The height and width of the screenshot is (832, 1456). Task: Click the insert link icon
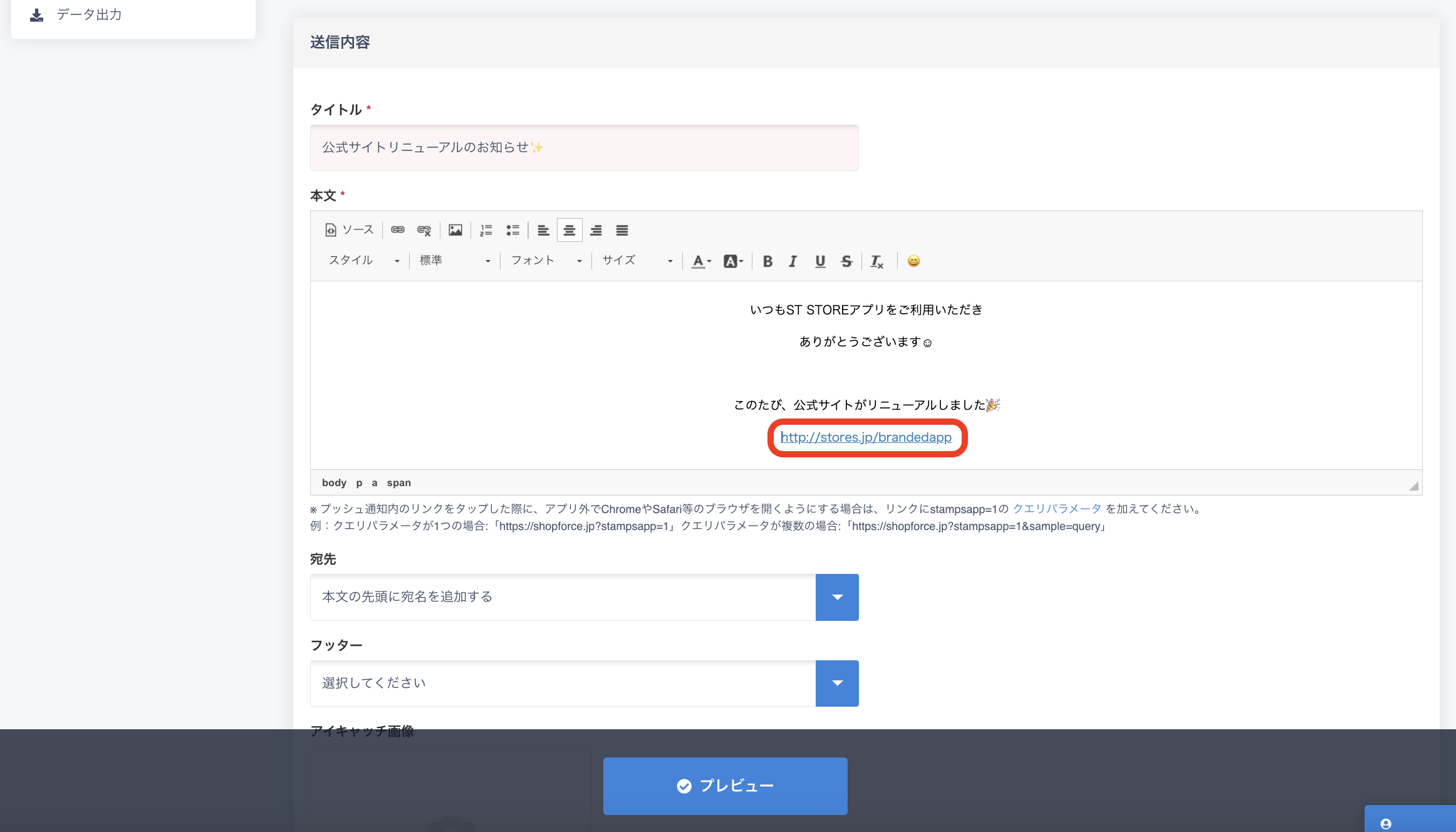[397, 230]
